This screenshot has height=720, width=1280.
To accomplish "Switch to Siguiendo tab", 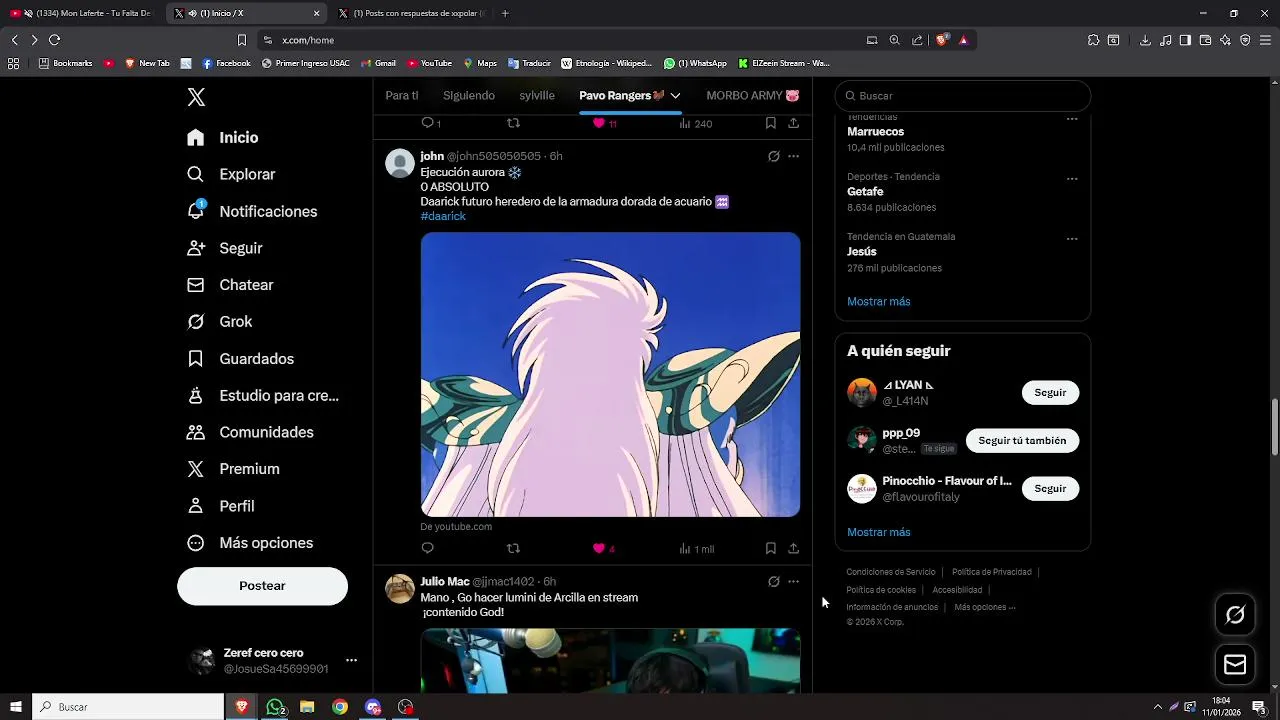I will [469, 95].
